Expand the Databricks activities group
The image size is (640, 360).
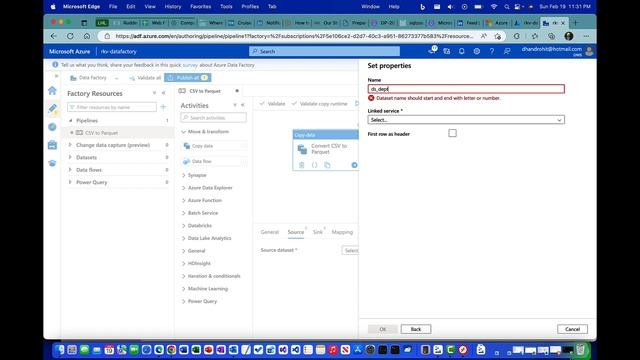tap(184, 226)
